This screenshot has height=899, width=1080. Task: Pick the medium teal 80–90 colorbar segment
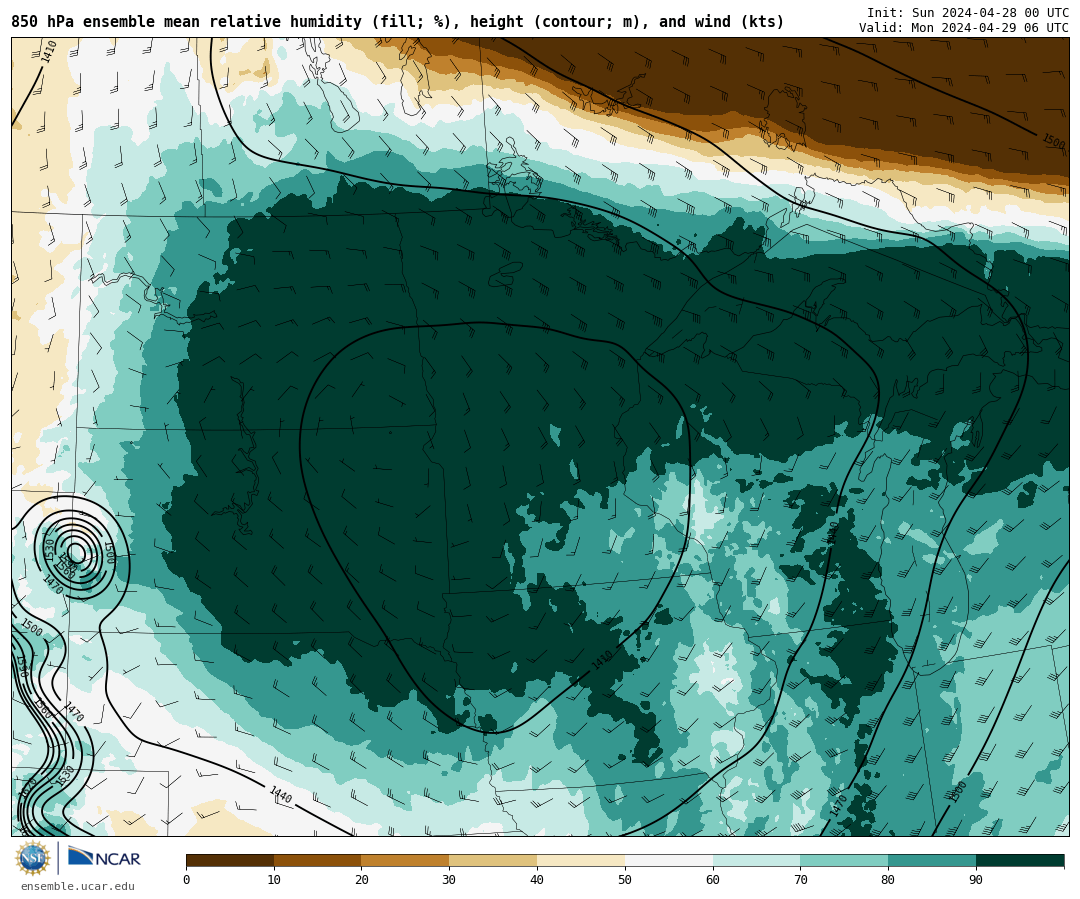[x=932, y=860]
